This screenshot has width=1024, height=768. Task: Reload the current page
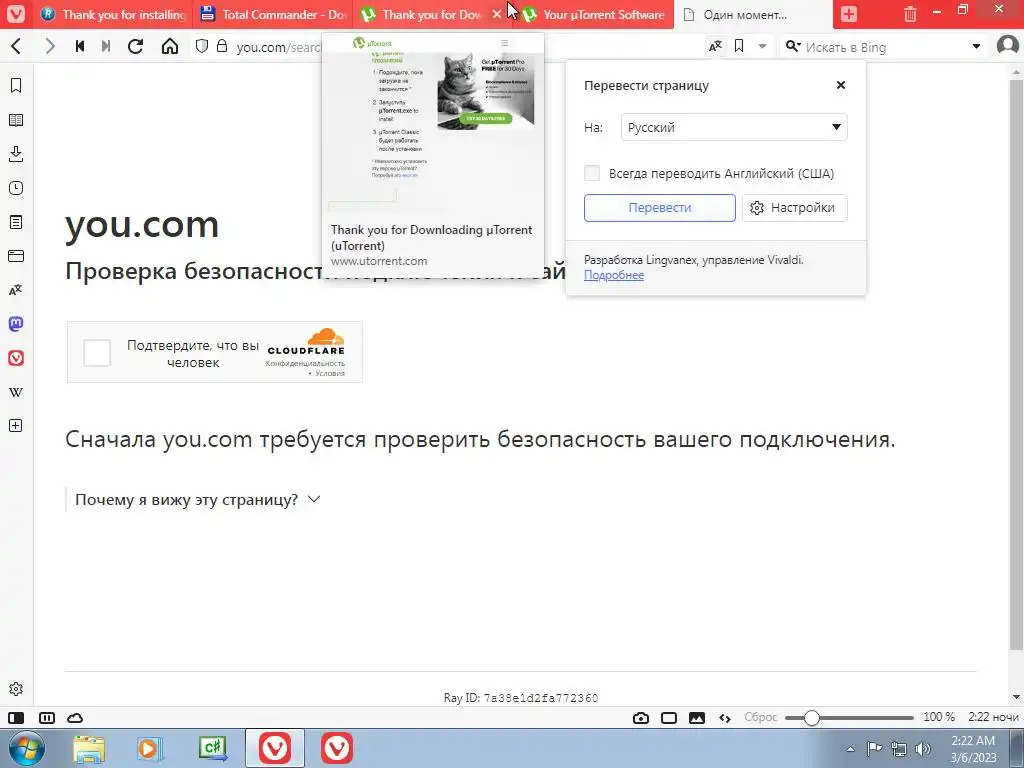coord(136,46)
